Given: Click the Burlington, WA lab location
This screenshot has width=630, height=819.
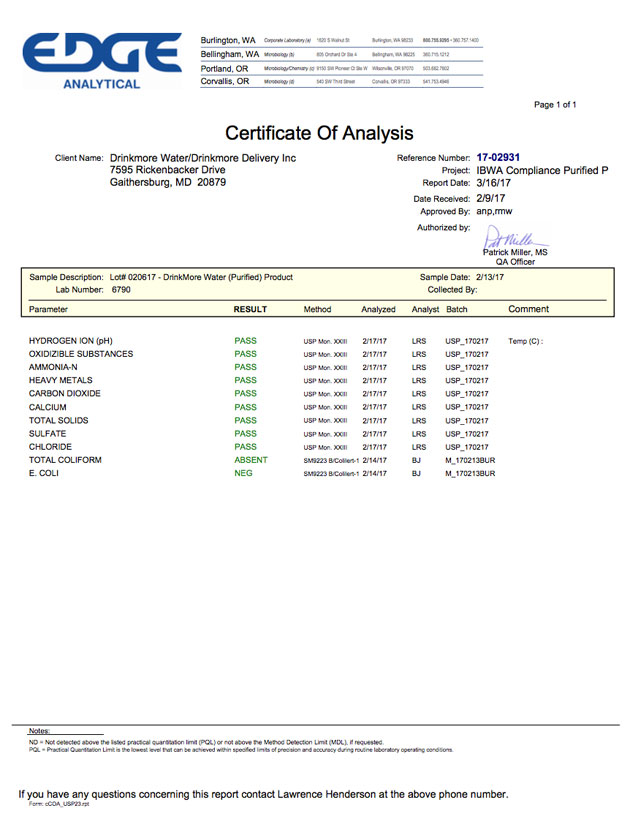Looking at the screenshot, I should point(228,40).
